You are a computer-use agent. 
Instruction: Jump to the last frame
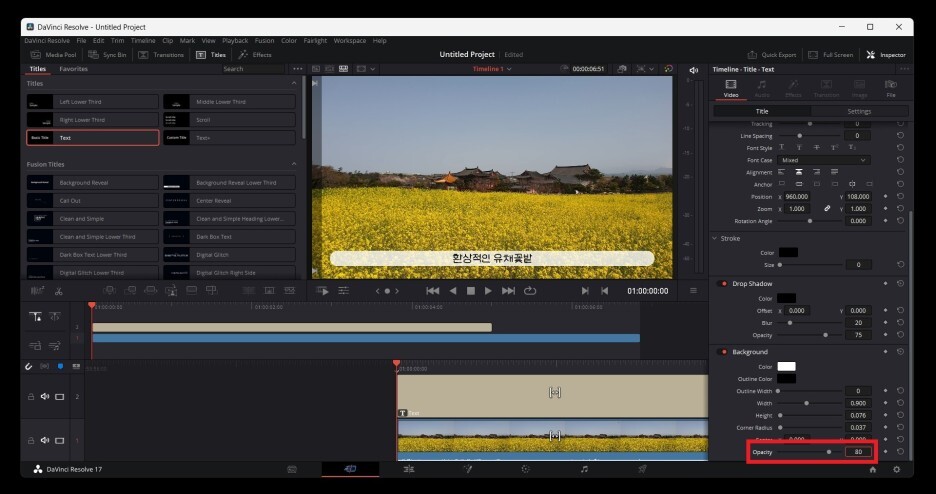click(508, 291)
